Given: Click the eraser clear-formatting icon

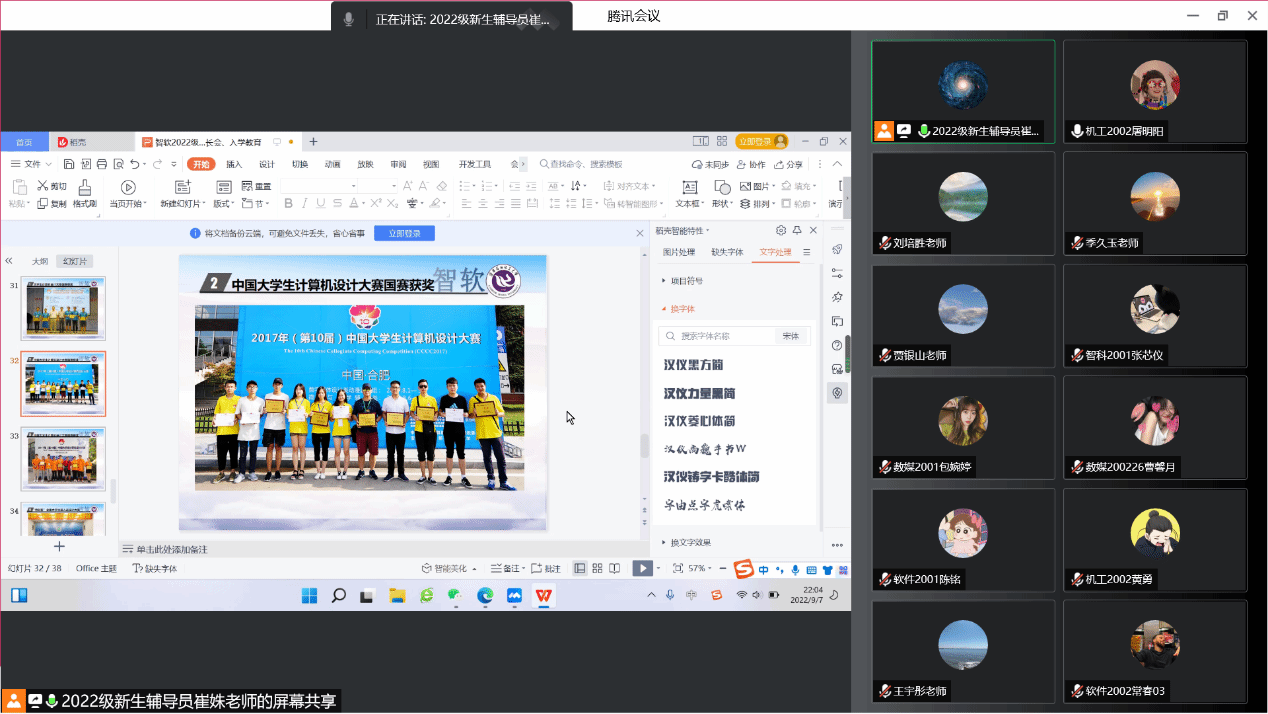Looking at the screenshot, I should point(442,186).
